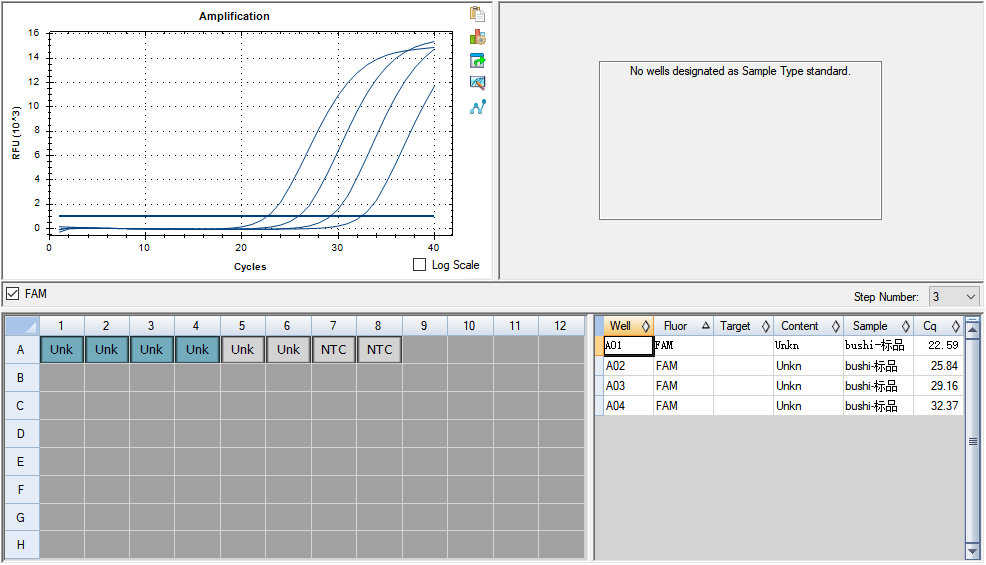
Task: Click the copy chart to clipboard icon
Action: click(x=477, y=14)
